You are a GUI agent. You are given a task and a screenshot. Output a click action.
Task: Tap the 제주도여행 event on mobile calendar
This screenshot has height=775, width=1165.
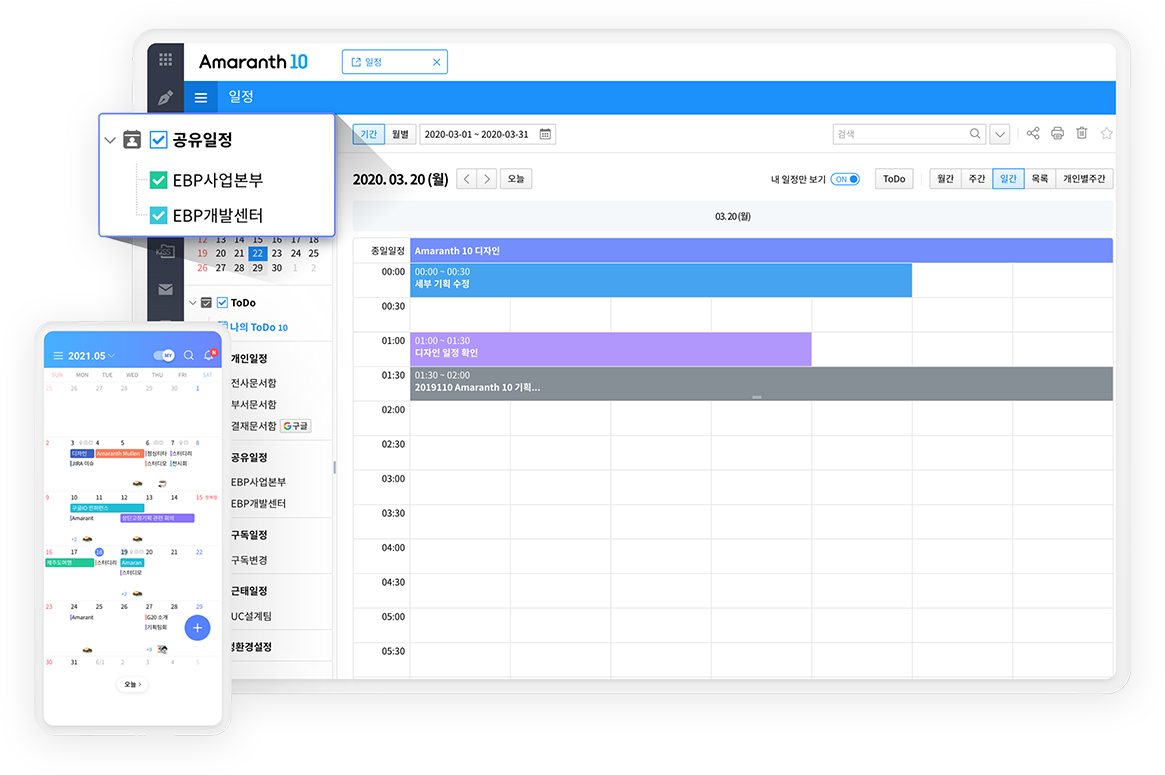click(x=70, y=562)
